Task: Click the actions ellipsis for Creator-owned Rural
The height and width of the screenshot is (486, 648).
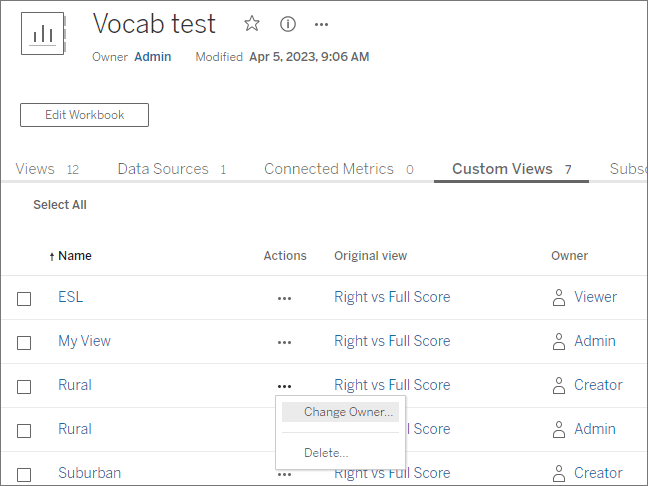Action: tap(285, 386)
